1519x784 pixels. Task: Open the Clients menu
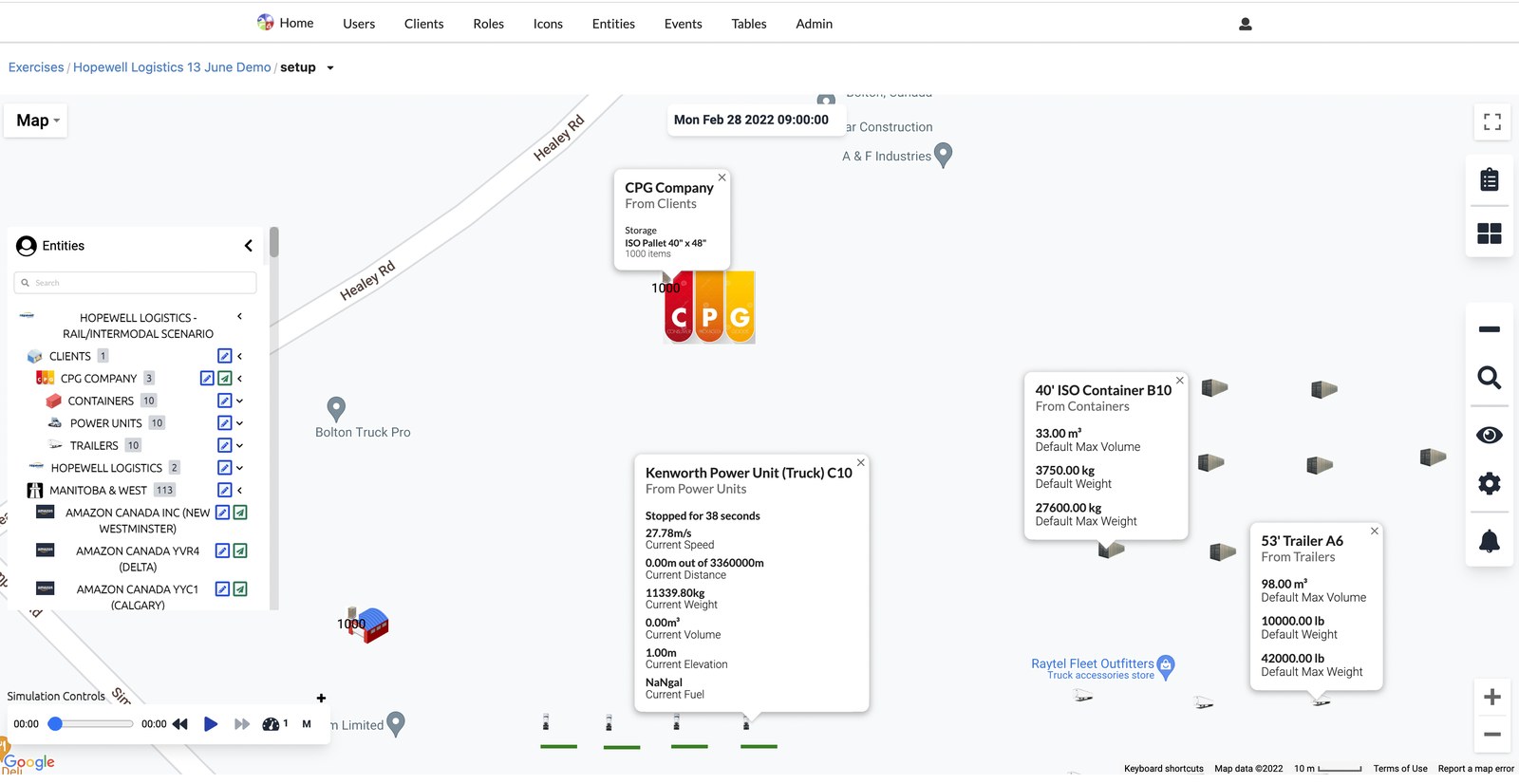423,24
